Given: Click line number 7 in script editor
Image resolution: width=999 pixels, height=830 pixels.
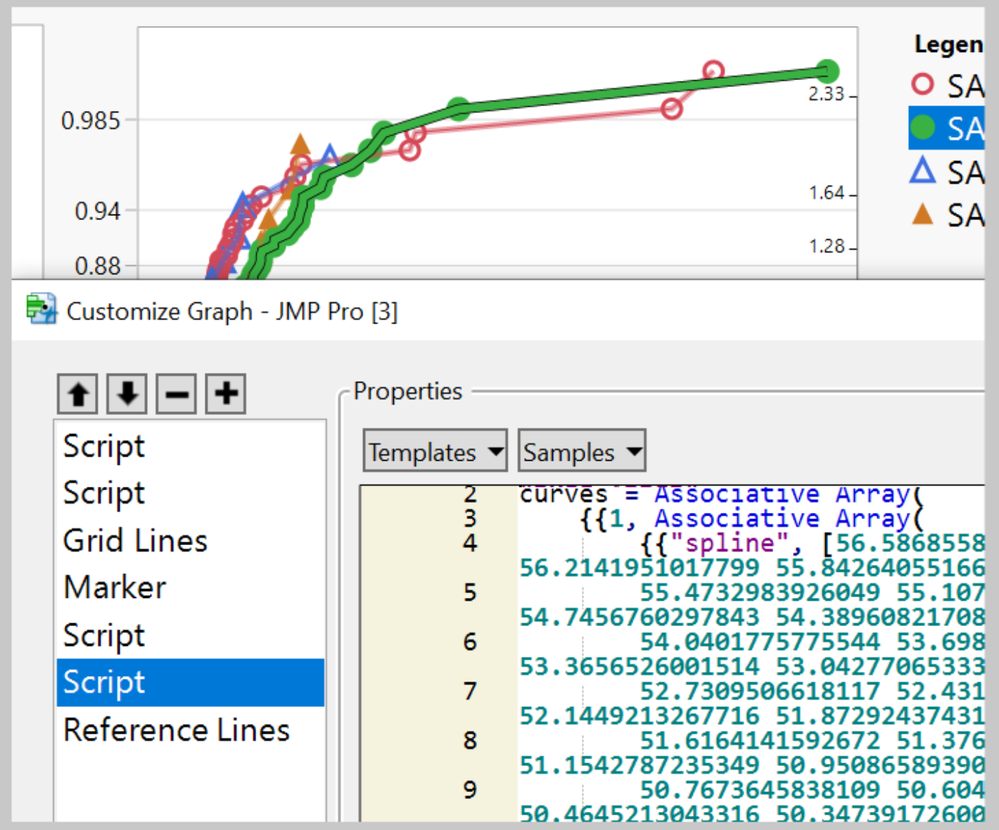Looking at the screenshot, I should pyautogui.click(x=470, y=691).
